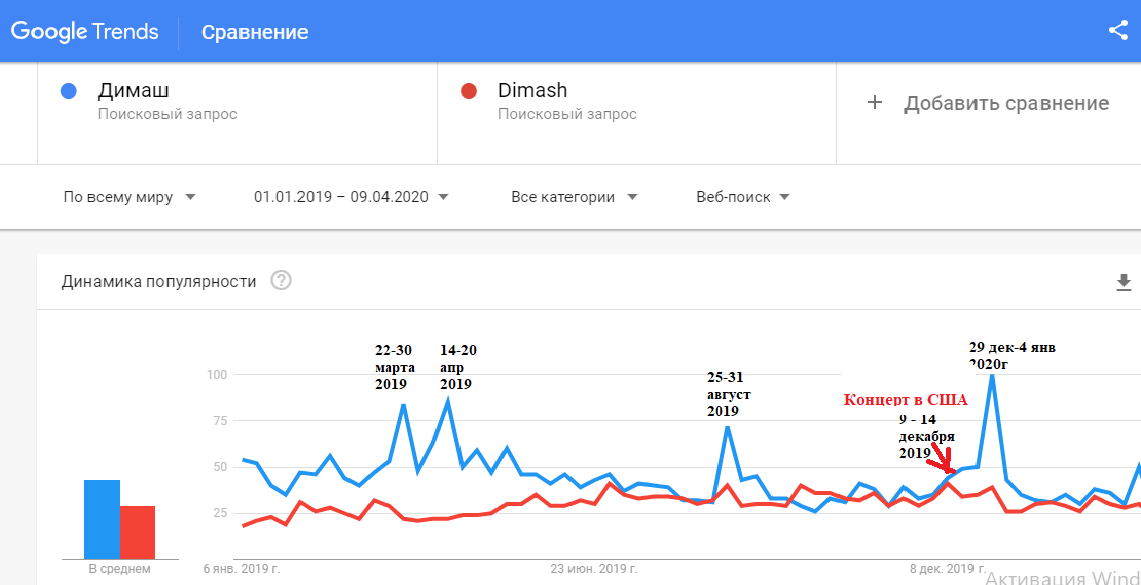Click the red dot next to Dimash
This screenshot has height=585, width=1141.
(469, 92)
